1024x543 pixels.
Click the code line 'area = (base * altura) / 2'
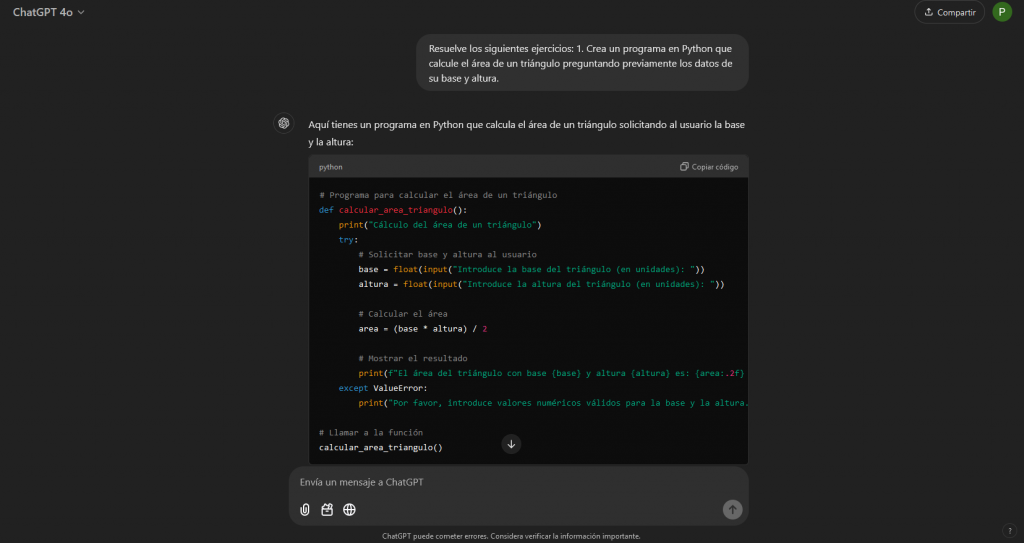(x=423, y=329)
